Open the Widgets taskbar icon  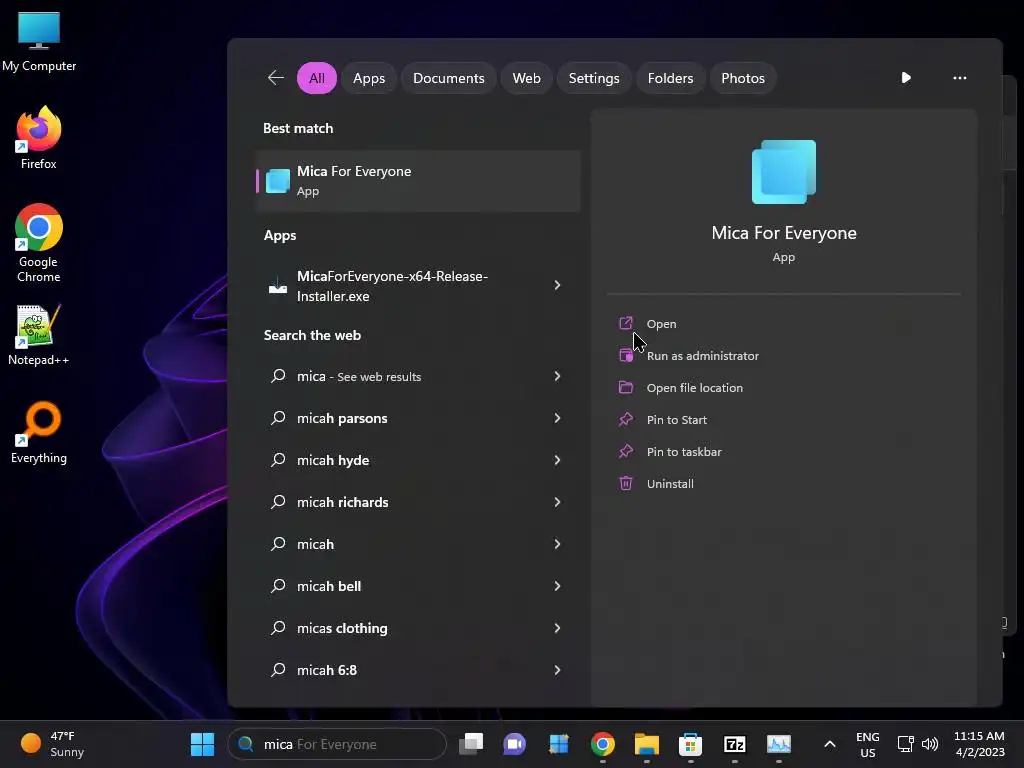[559, 744]
